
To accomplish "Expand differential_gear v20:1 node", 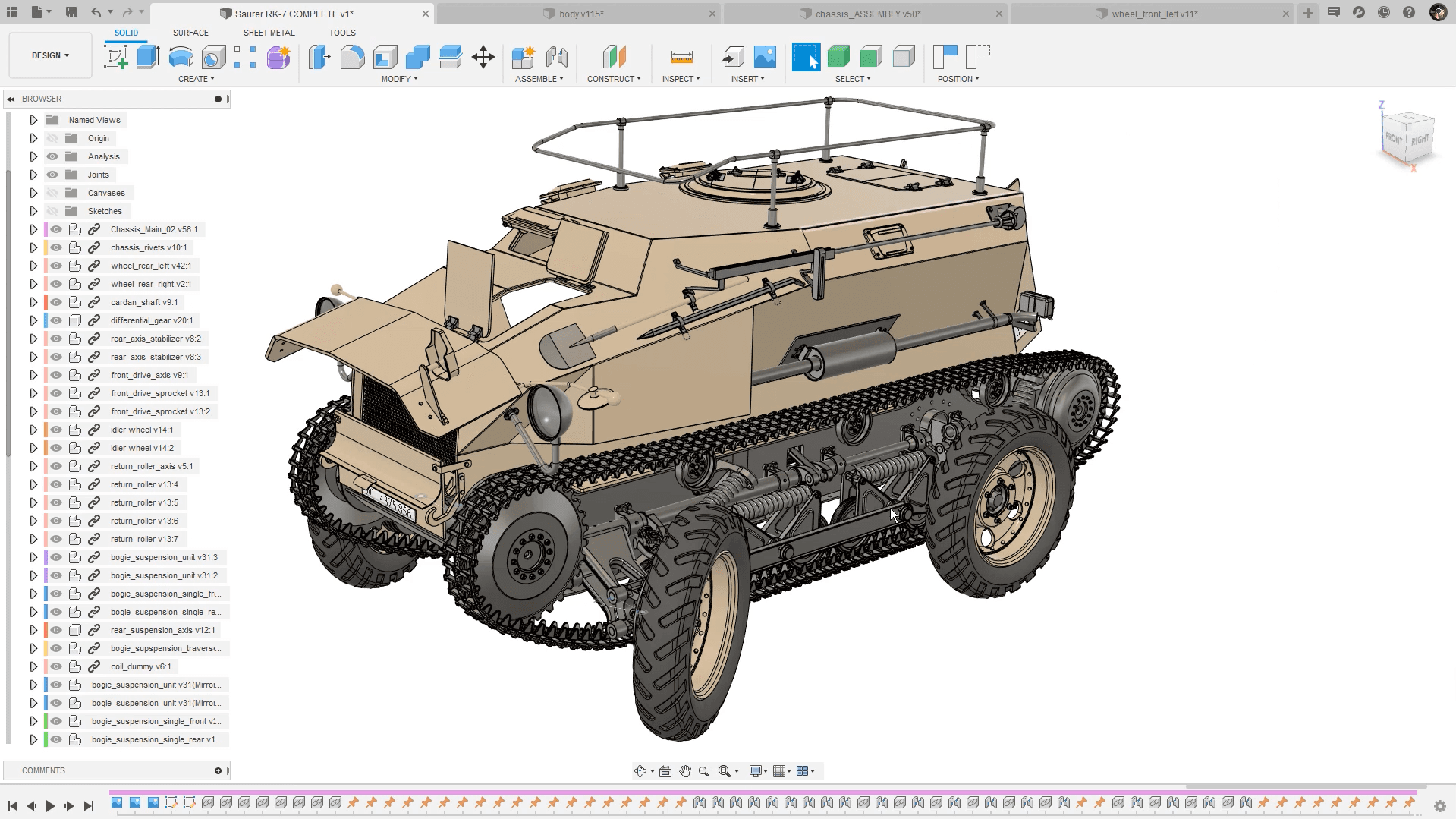I will point(33,320).
